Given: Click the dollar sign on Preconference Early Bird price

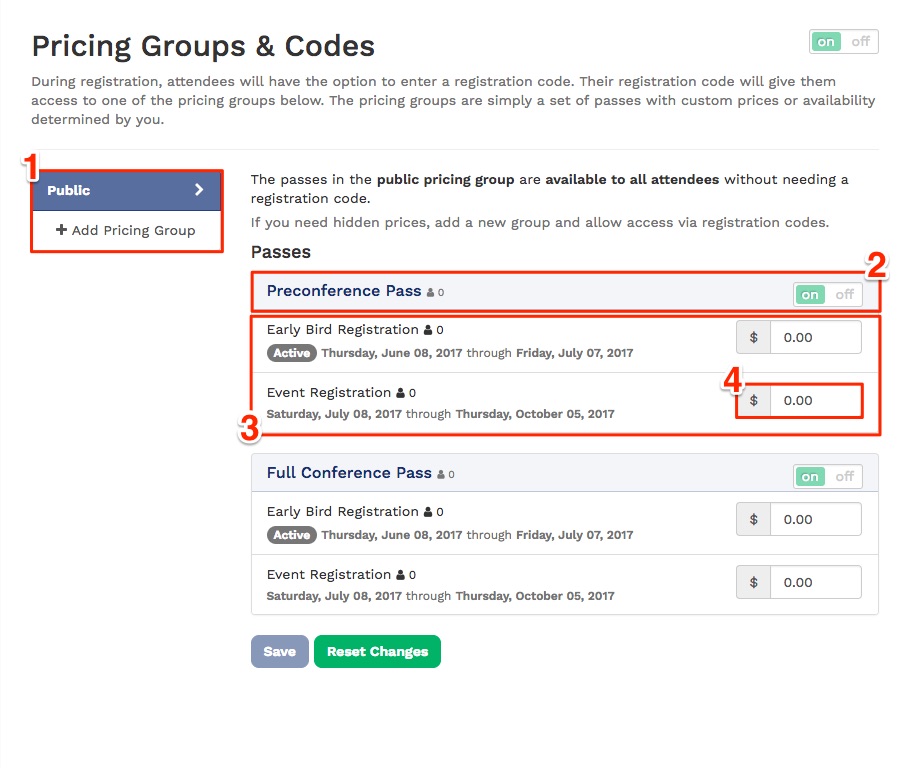Looking at the screenshot, I should (x=753, y=337).
